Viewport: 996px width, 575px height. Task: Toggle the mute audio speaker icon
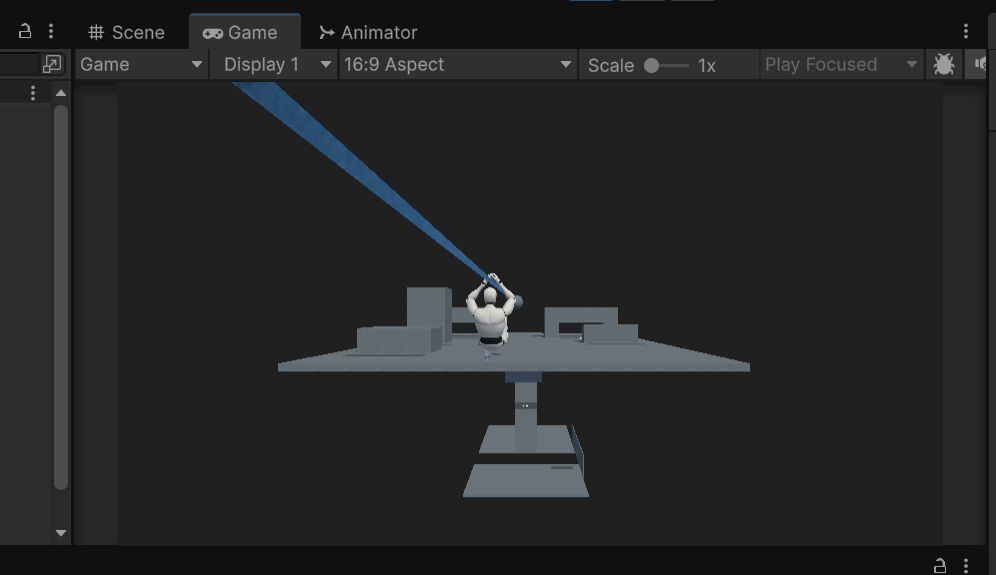click(x=983, y=65)
